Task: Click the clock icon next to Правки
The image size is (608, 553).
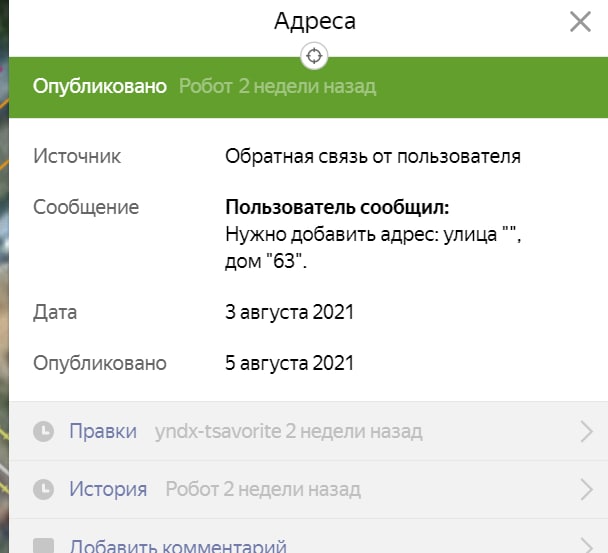Action: [x=43, y=431]
